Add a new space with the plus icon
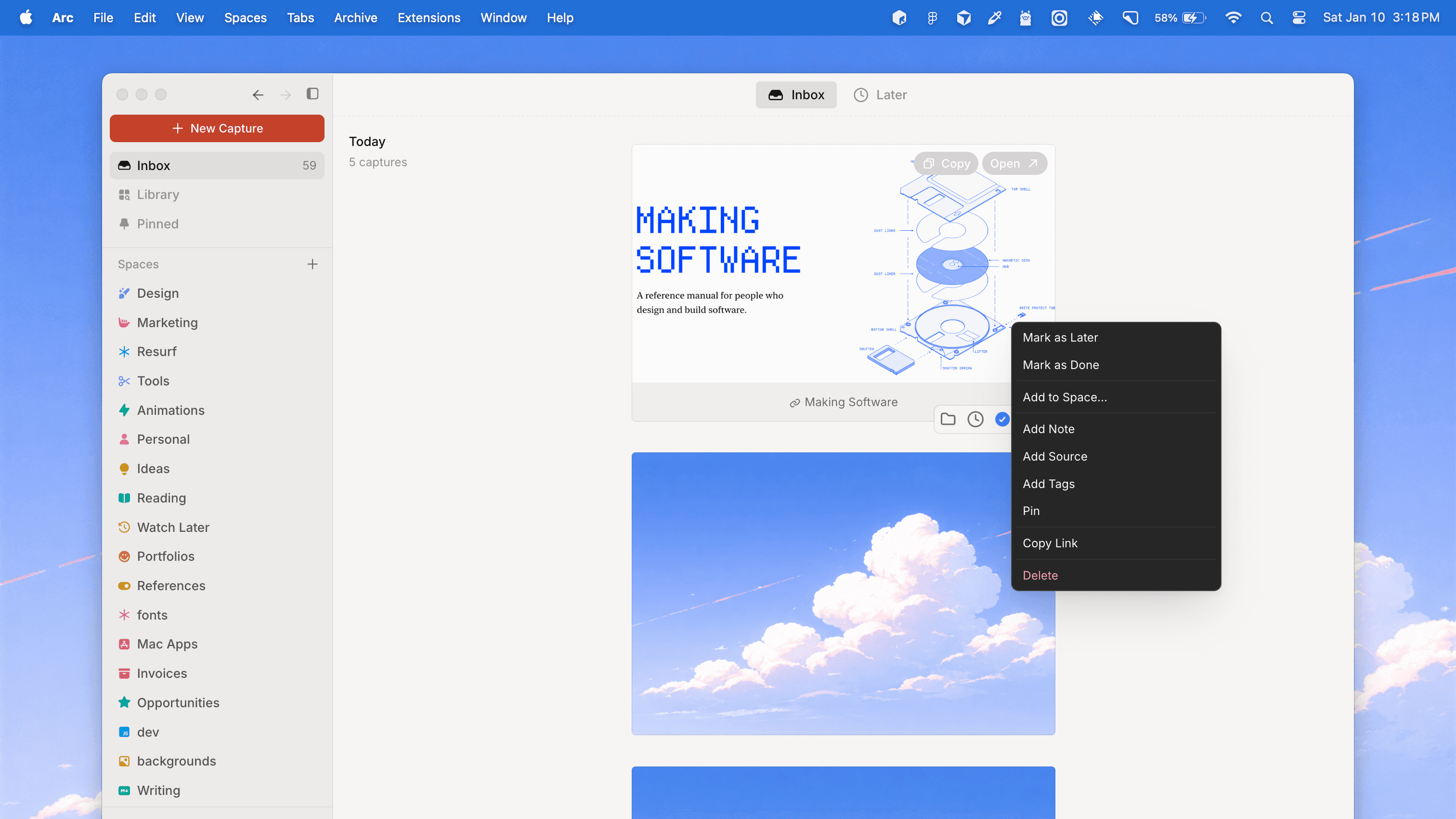 tap(312, 264)
